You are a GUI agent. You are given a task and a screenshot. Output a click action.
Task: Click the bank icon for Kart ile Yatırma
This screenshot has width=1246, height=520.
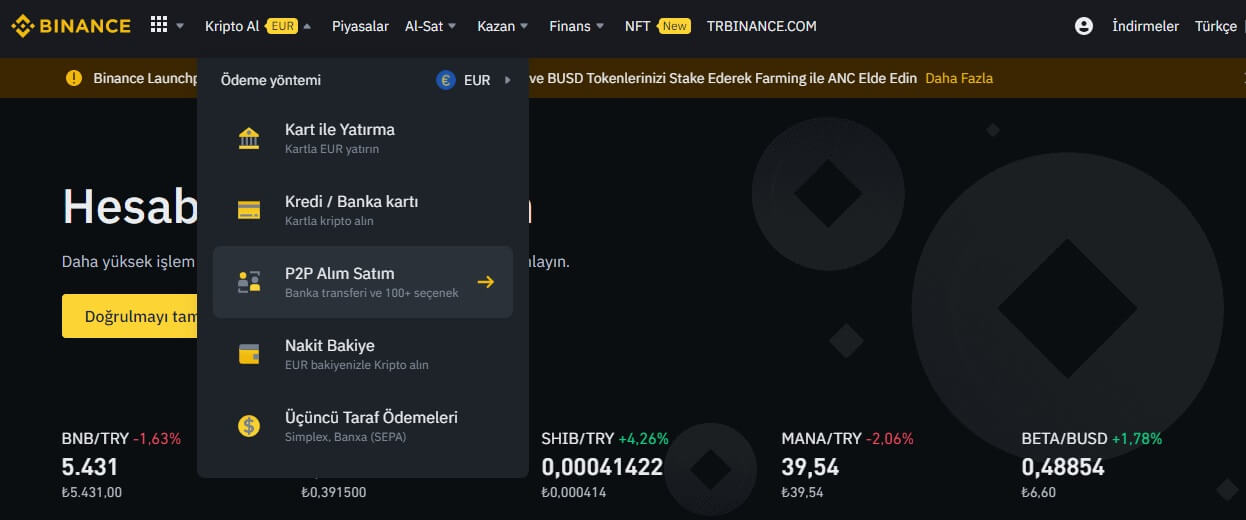pos(249,138)
